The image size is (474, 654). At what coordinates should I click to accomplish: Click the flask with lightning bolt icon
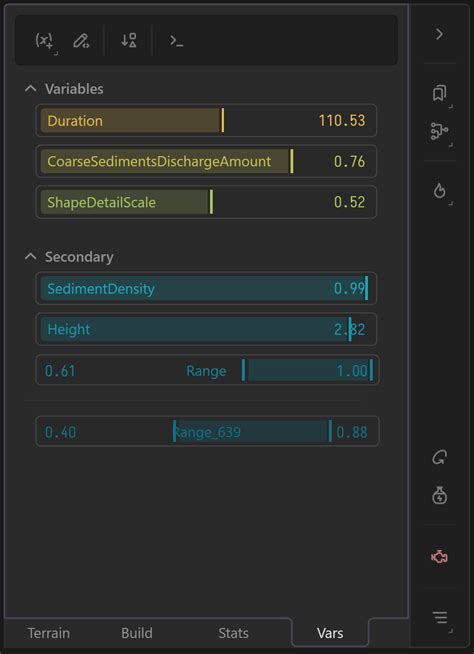(439, 496)
